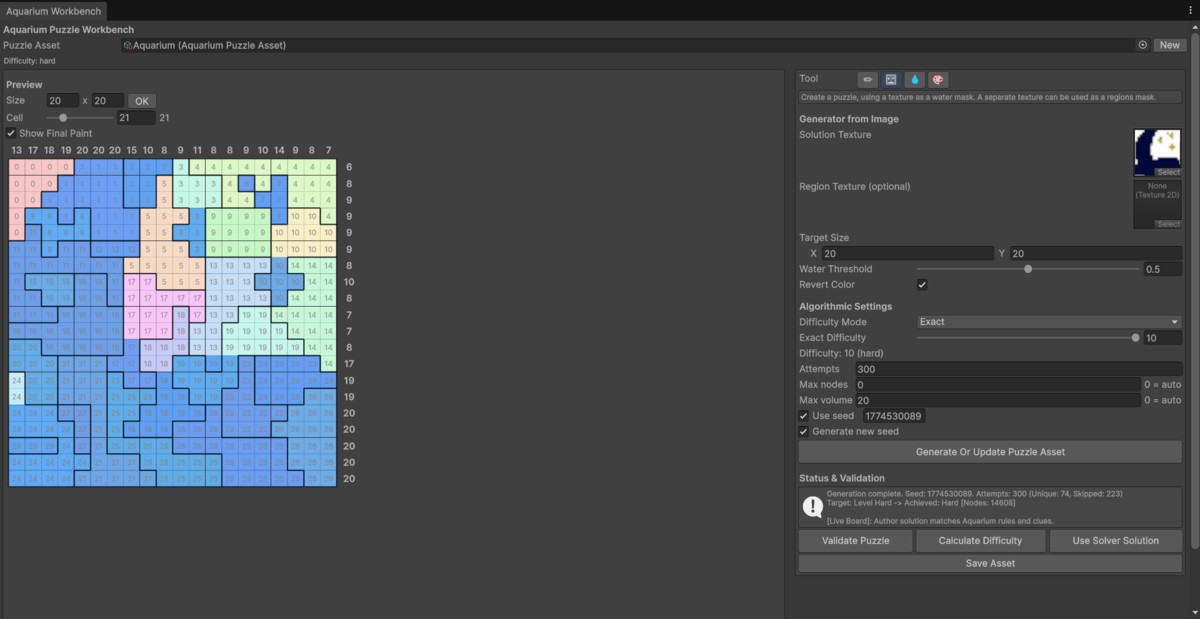This screenshot has width=1200, height=619.
Task: Select the water drop tool
Action: point(914,79)
